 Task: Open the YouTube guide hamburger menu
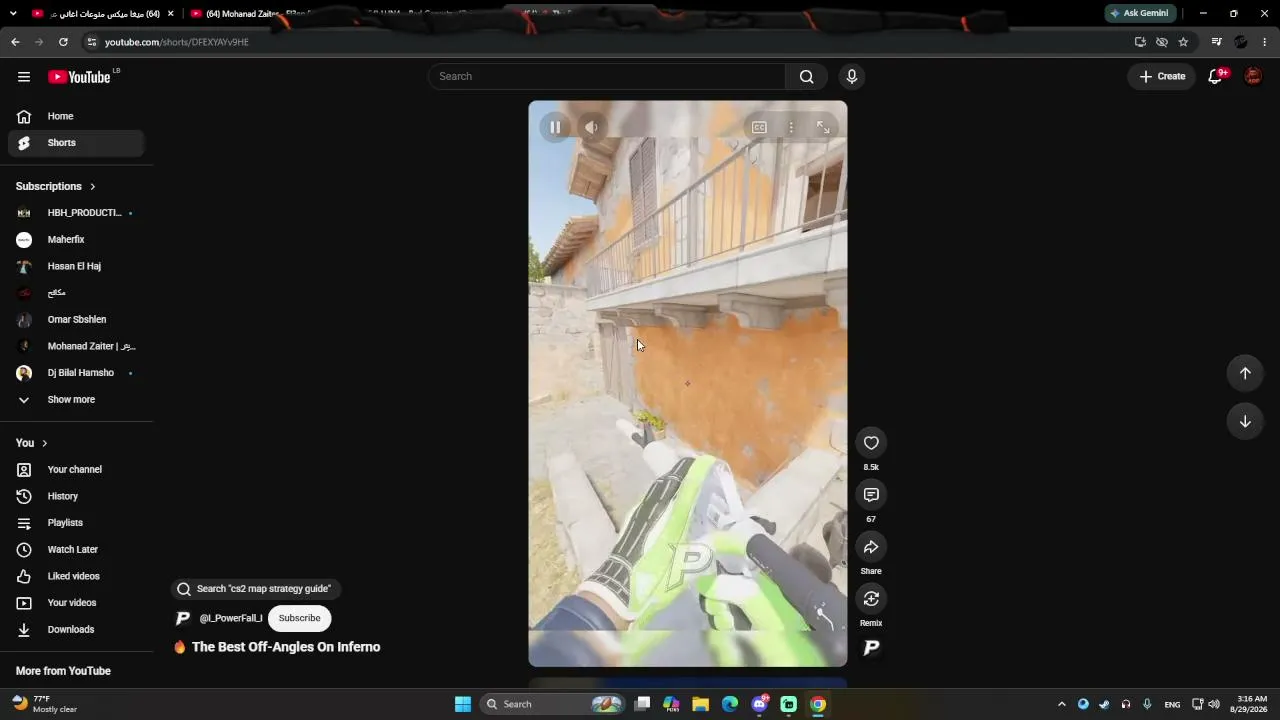[24, 77]
